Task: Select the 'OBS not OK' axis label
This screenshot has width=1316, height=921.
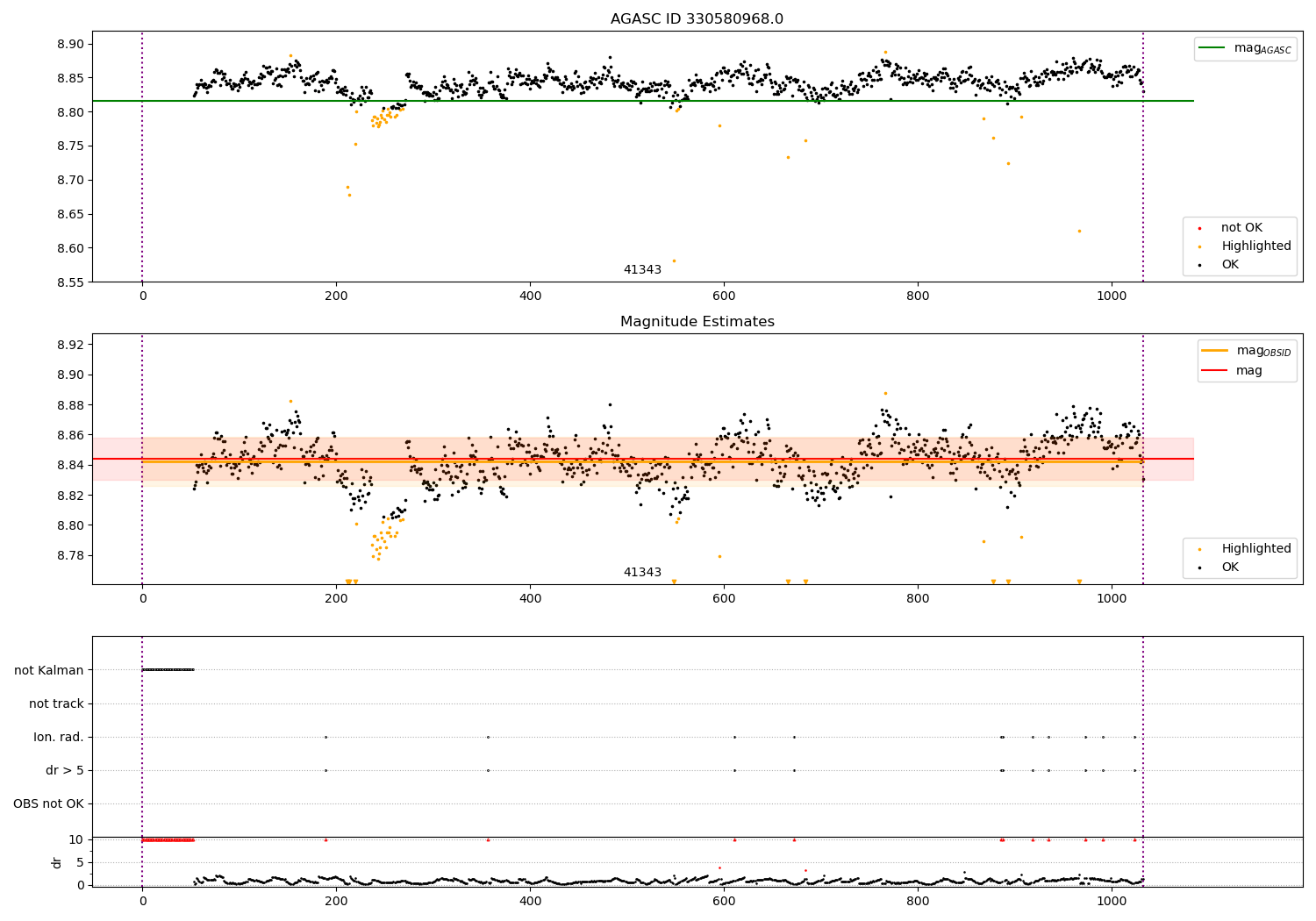Action: [x=48, y=803]
